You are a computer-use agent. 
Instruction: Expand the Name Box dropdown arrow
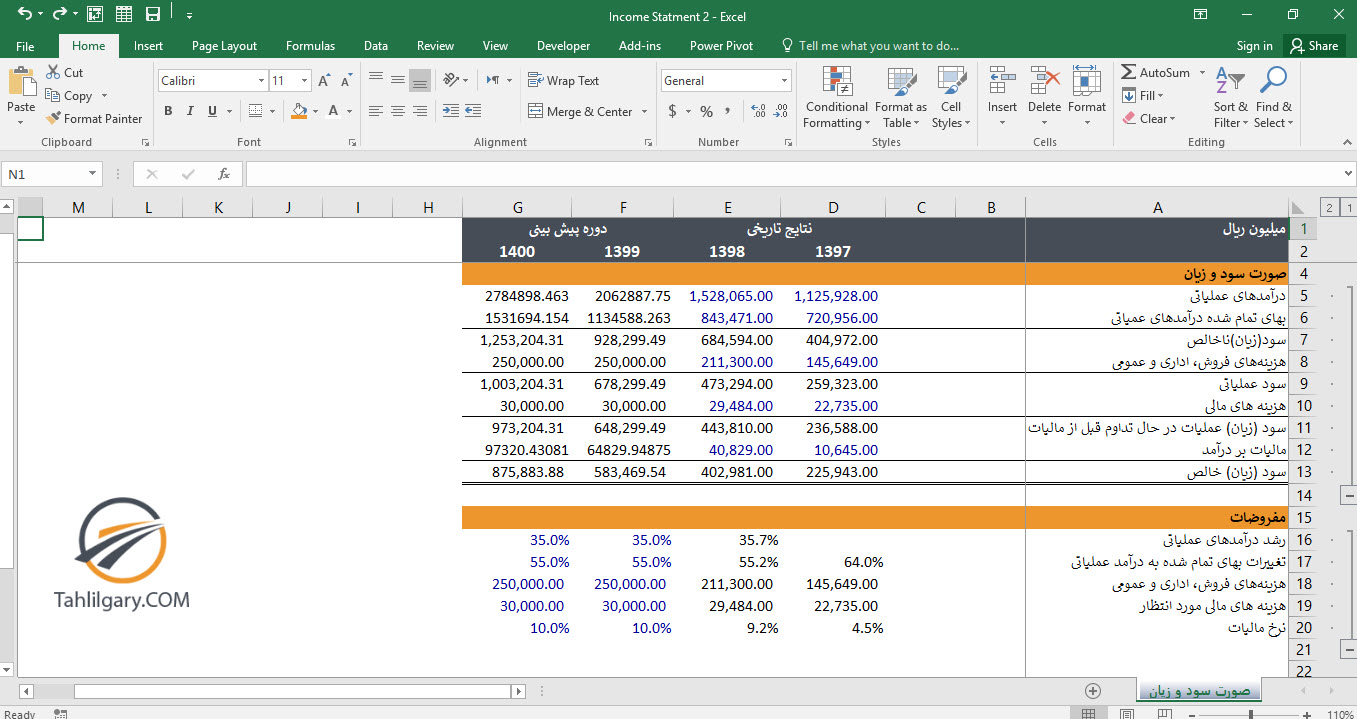point(93,174)
